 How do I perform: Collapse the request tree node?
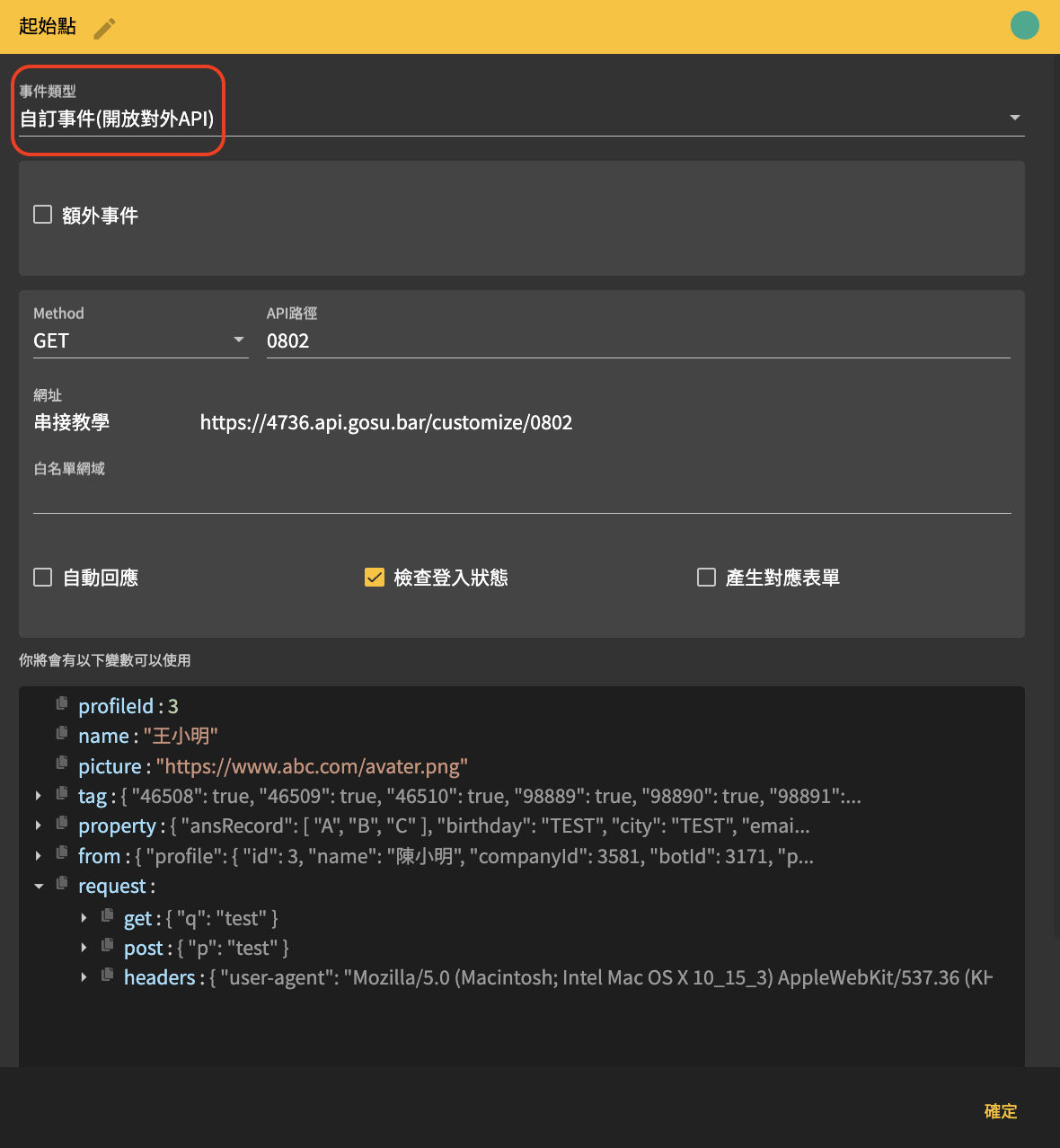coord(39,887)
